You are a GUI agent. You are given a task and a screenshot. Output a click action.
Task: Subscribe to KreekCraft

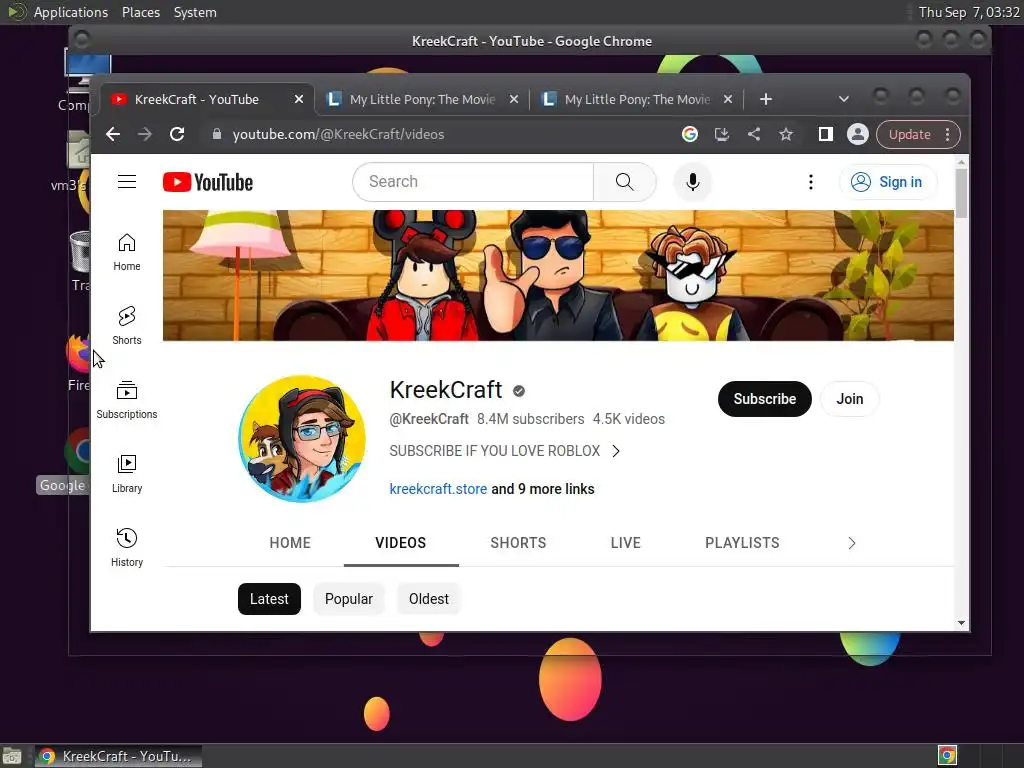[x=764, y=399]
